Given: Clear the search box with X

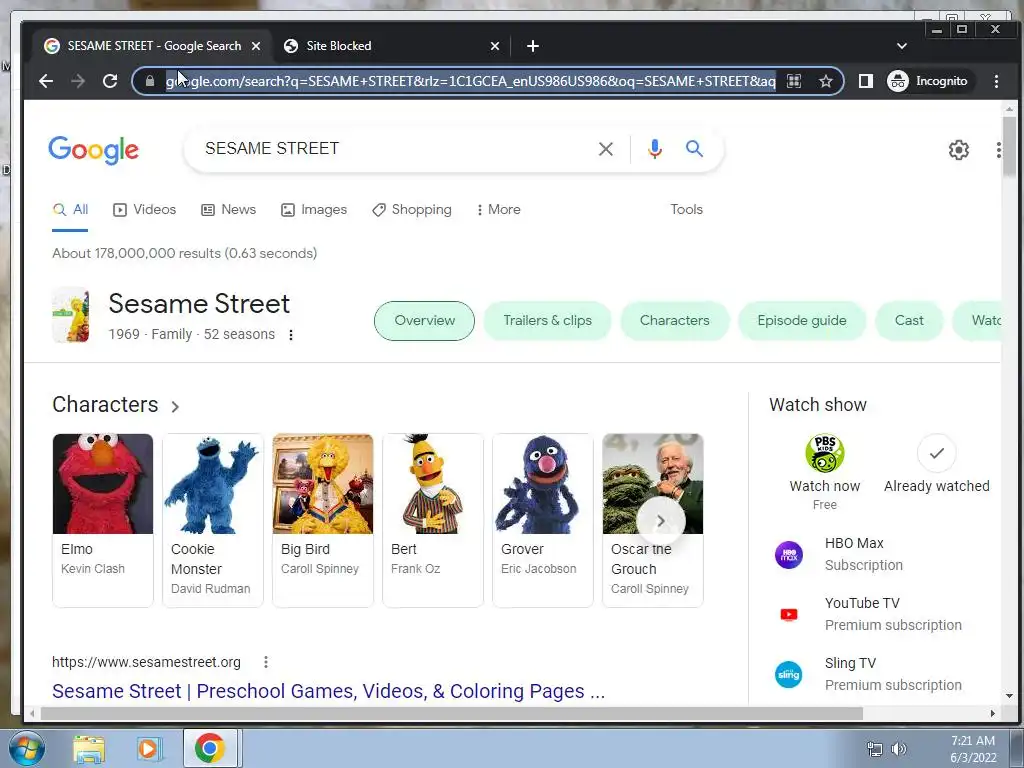Looking at the screenshot, I should click(605, 149).
